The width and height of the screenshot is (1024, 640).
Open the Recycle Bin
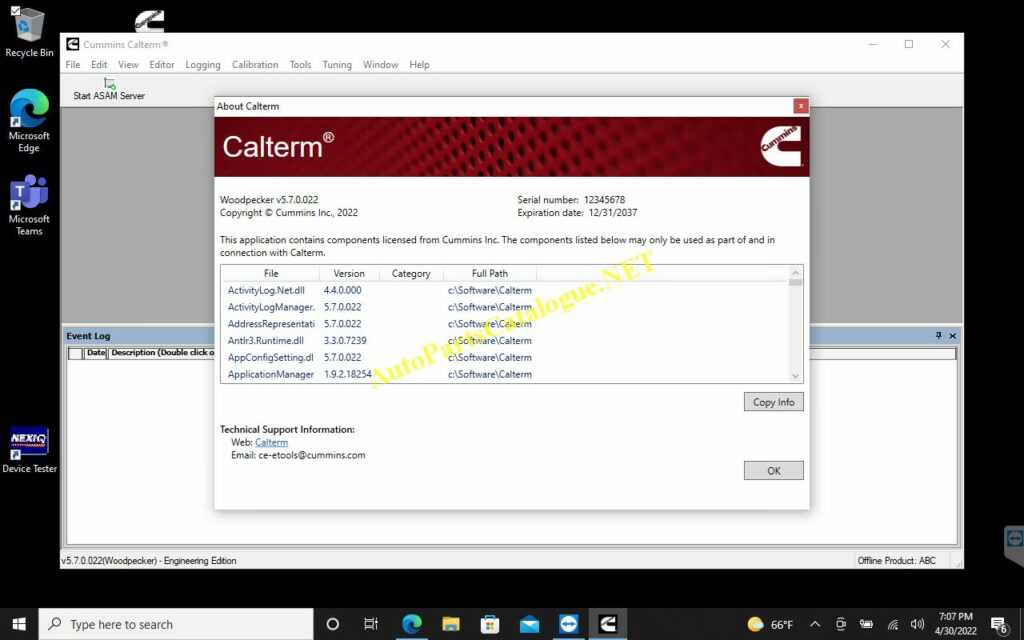tap(29, 25)
